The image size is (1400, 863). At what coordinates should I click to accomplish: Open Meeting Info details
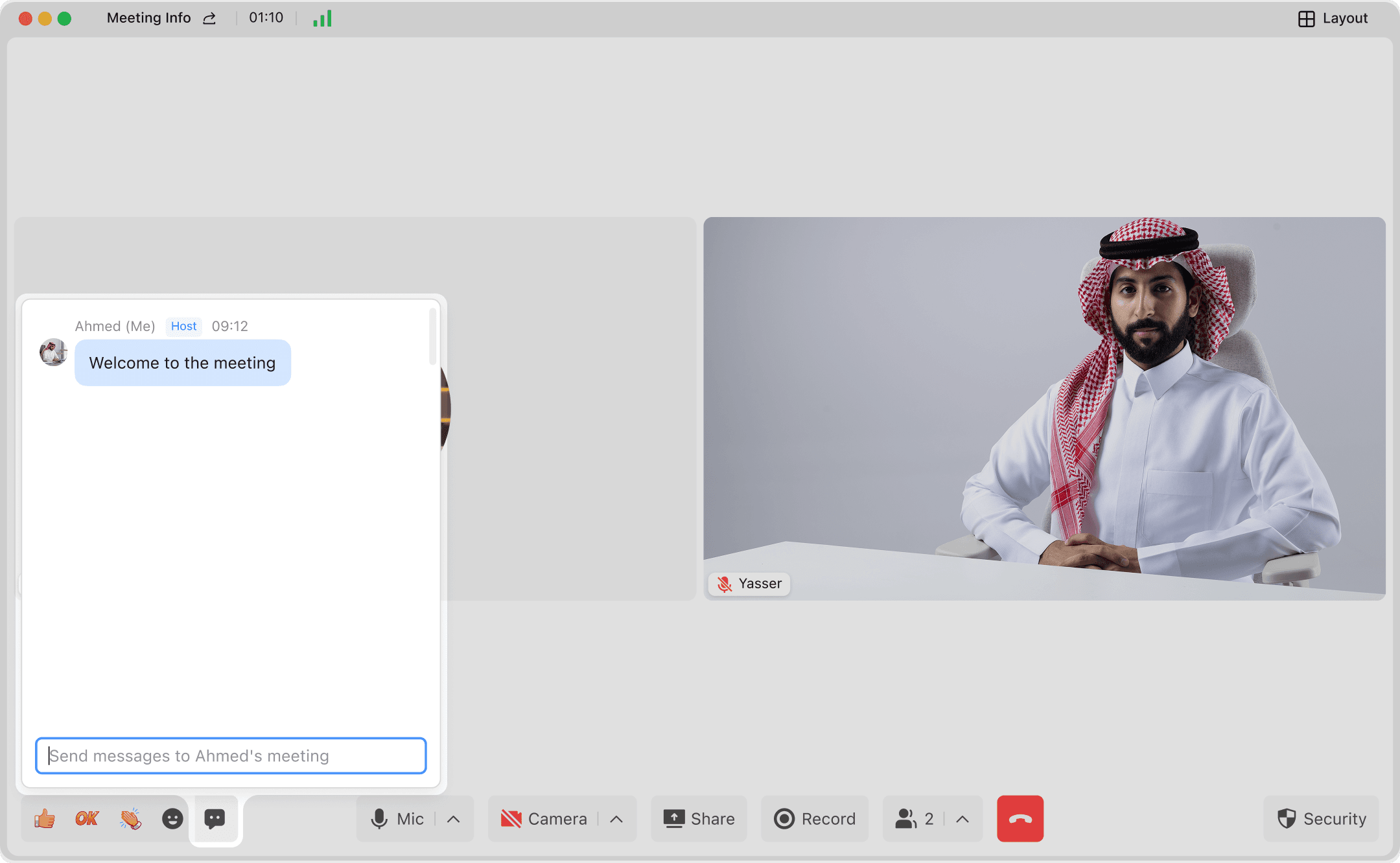coord(148,18)
